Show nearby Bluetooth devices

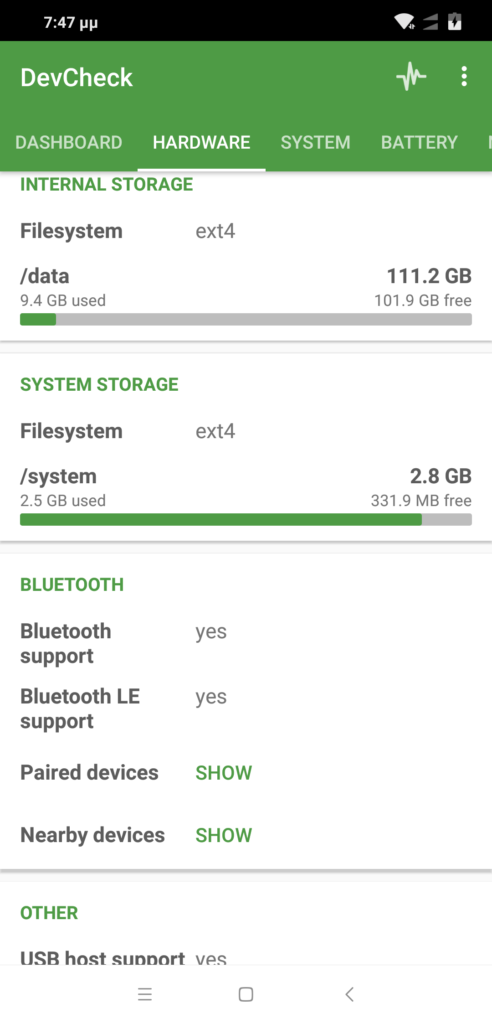(x=223, y=835)
